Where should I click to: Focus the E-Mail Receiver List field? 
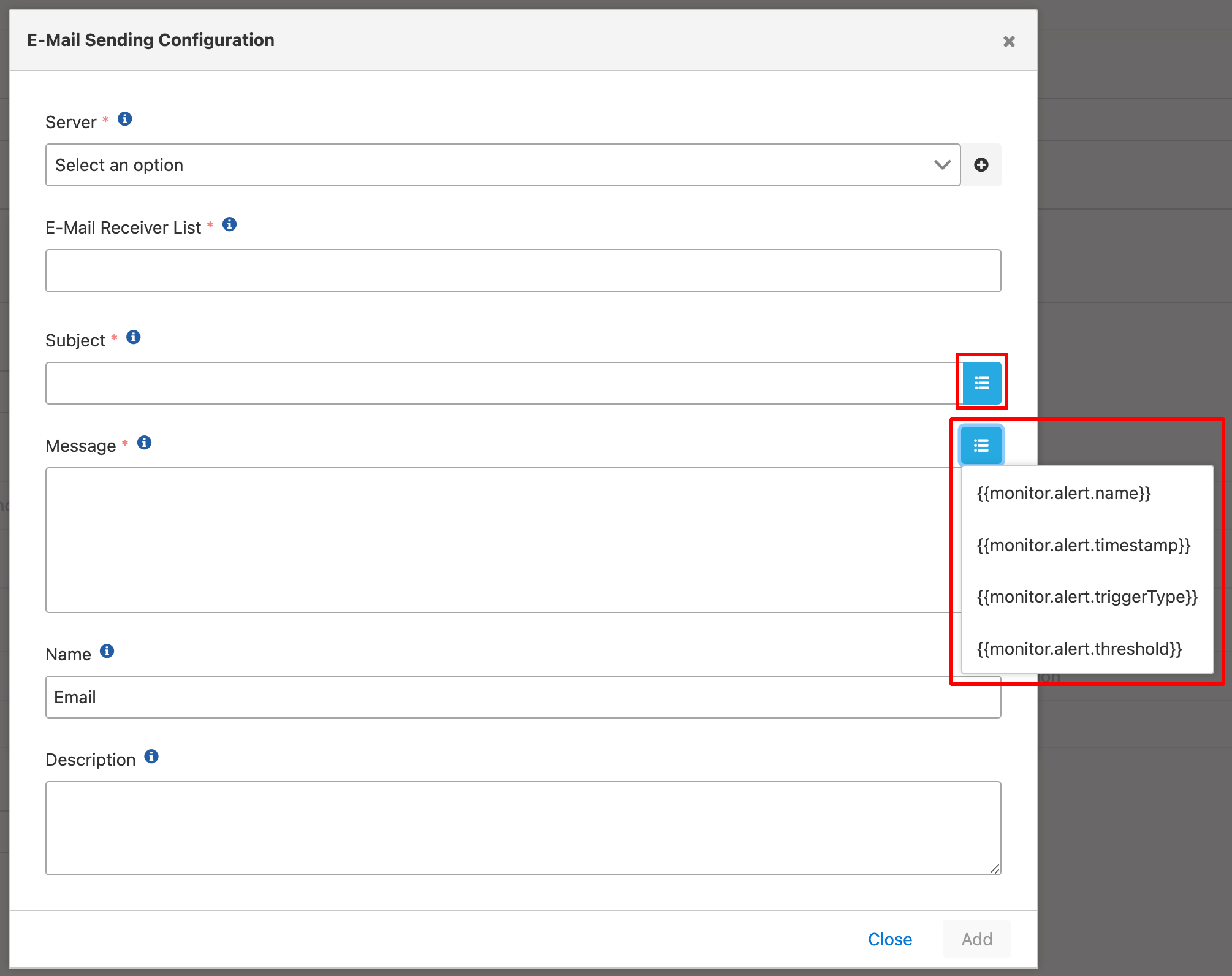click(x=523, y=270)
